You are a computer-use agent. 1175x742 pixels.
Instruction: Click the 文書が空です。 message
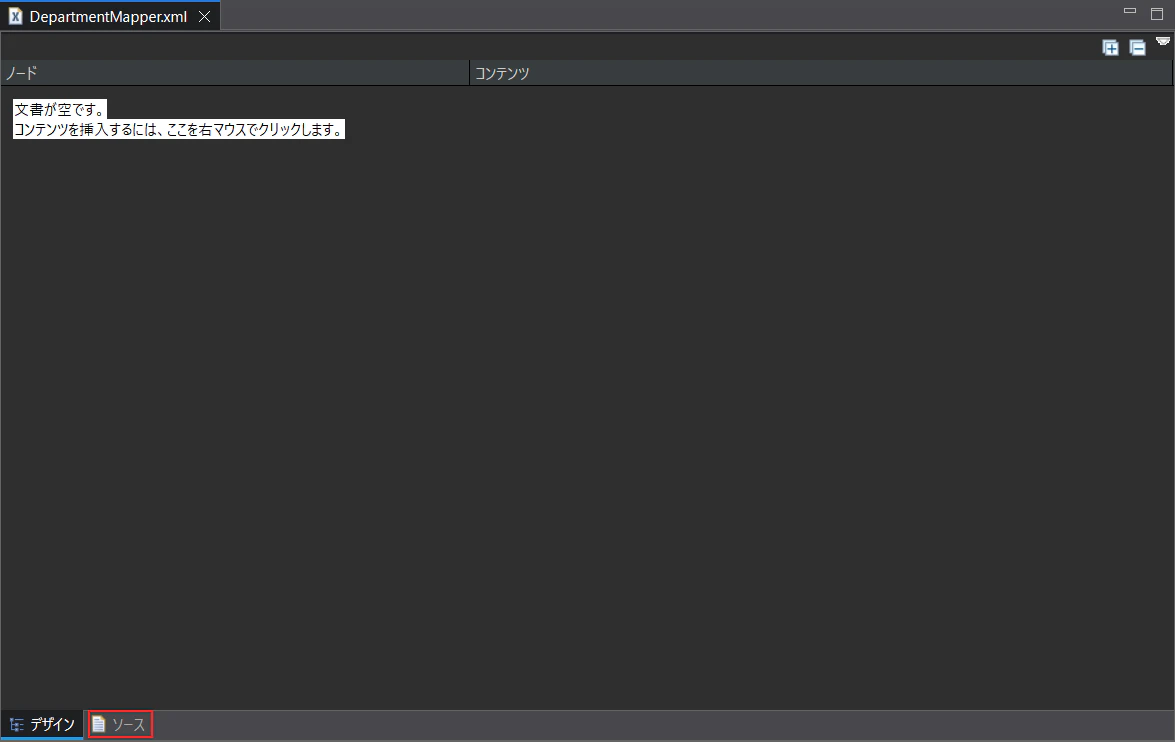60,109
